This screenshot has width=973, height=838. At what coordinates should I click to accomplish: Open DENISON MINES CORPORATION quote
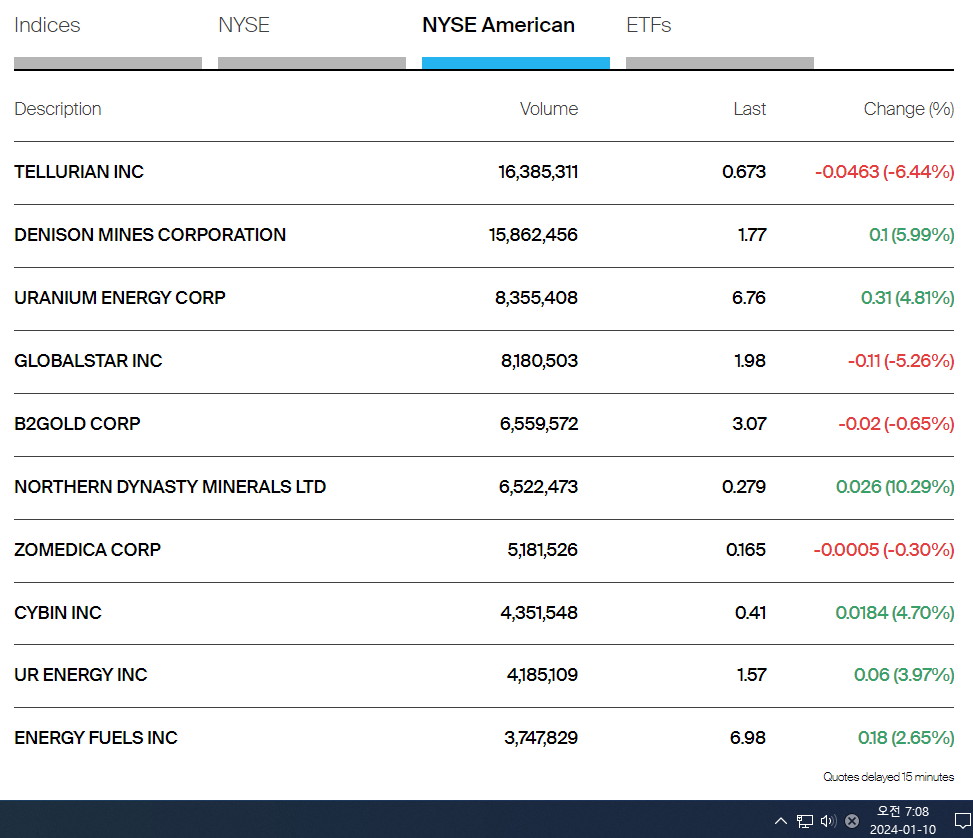(150, 235)
